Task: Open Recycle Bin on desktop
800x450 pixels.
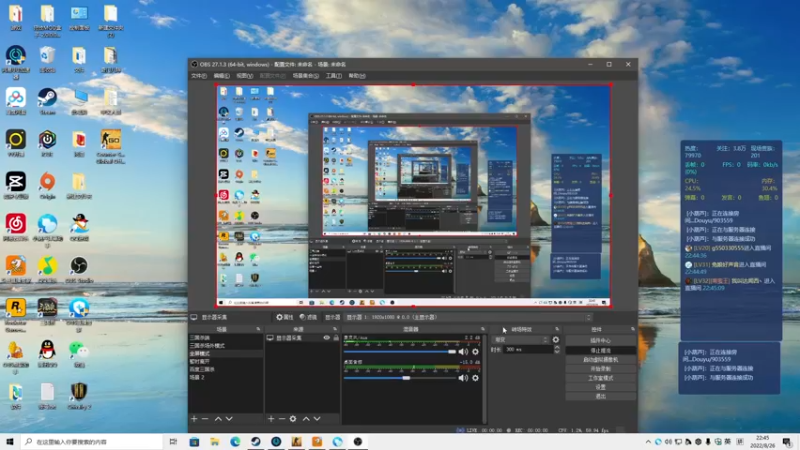Action: [47, 59]
